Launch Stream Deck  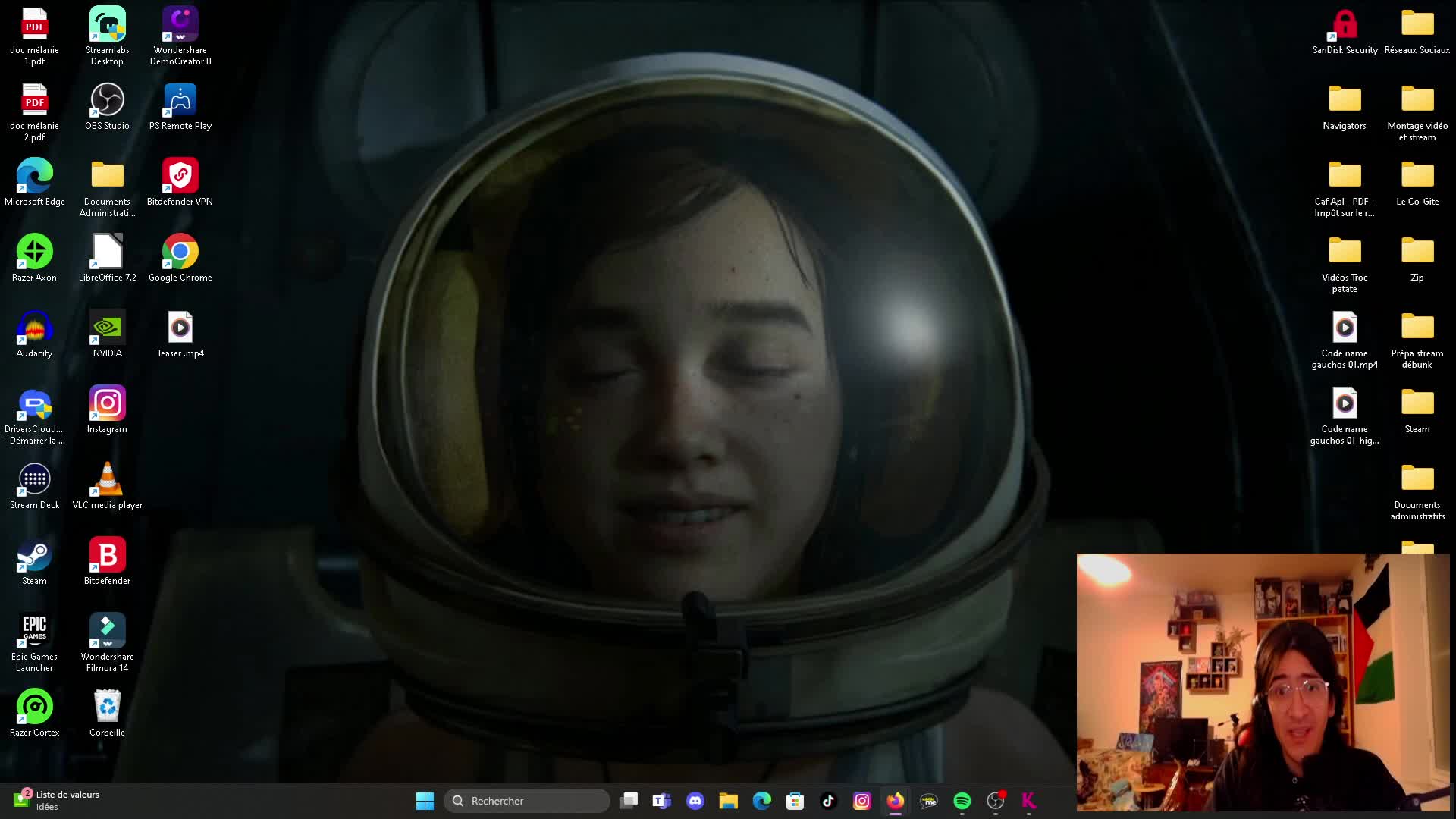[x=34, y=485]
